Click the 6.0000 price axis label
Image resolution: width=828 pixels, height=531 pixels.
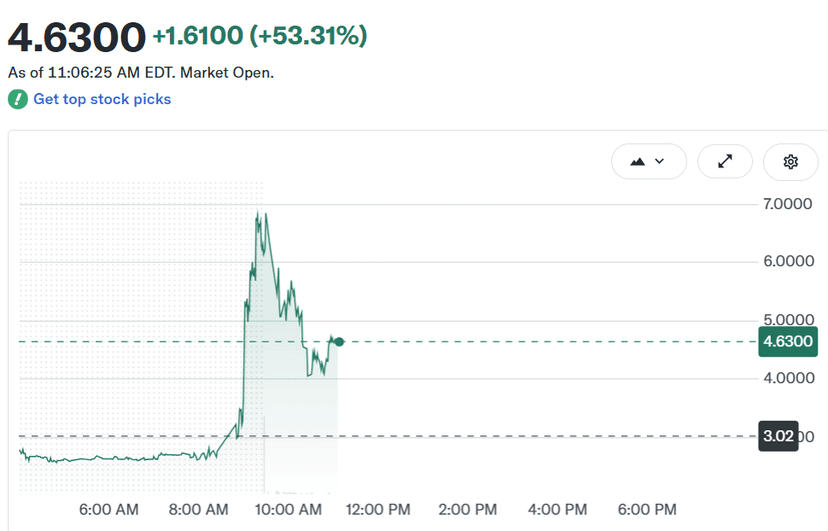788,261
